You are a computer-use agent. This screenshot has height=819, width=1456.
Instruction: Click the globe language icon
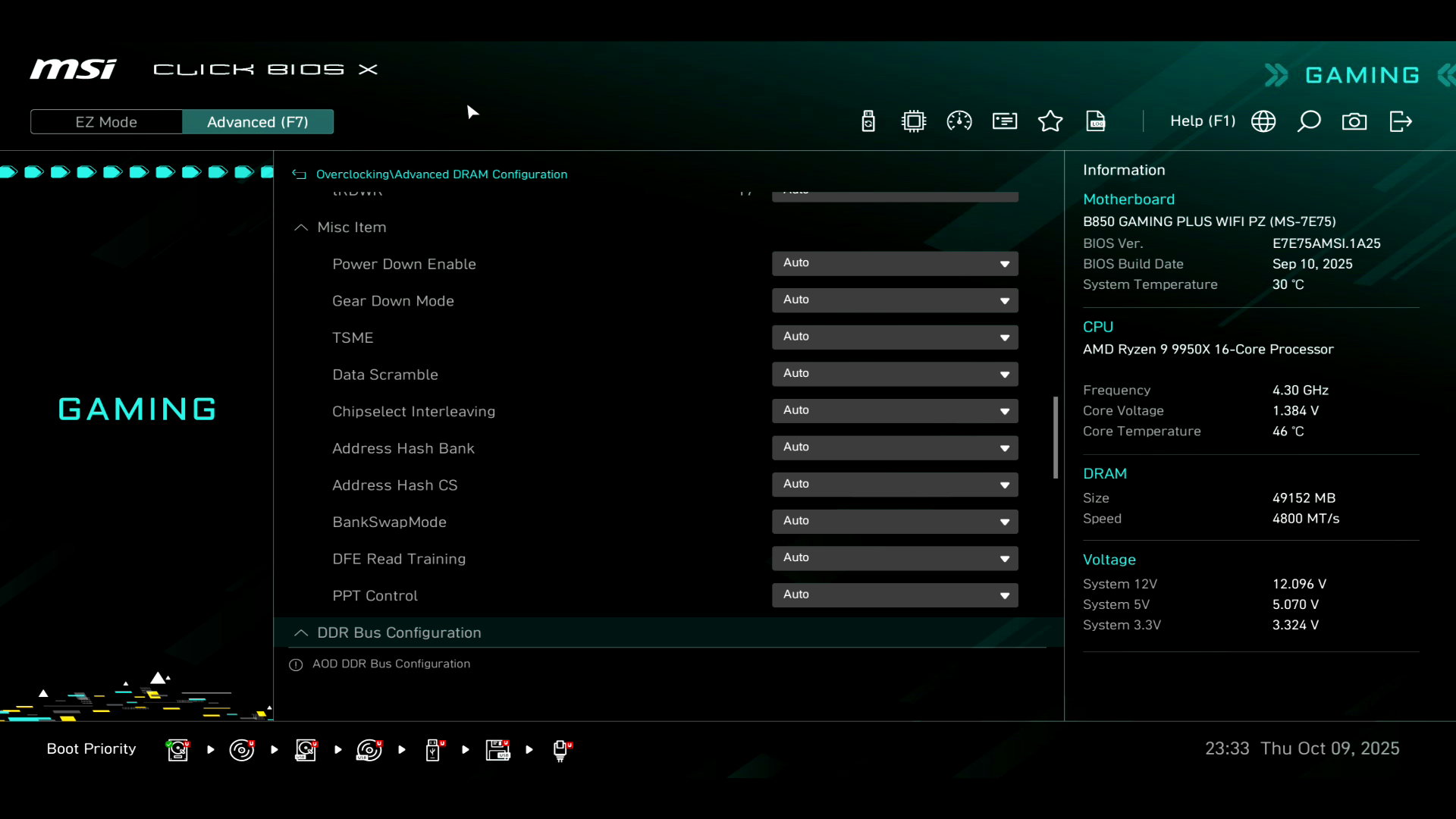coord(1263,121)
